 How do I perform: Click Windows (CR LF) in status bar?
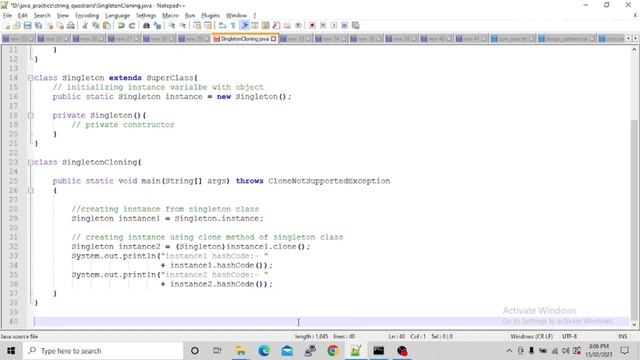pos(531,336)
